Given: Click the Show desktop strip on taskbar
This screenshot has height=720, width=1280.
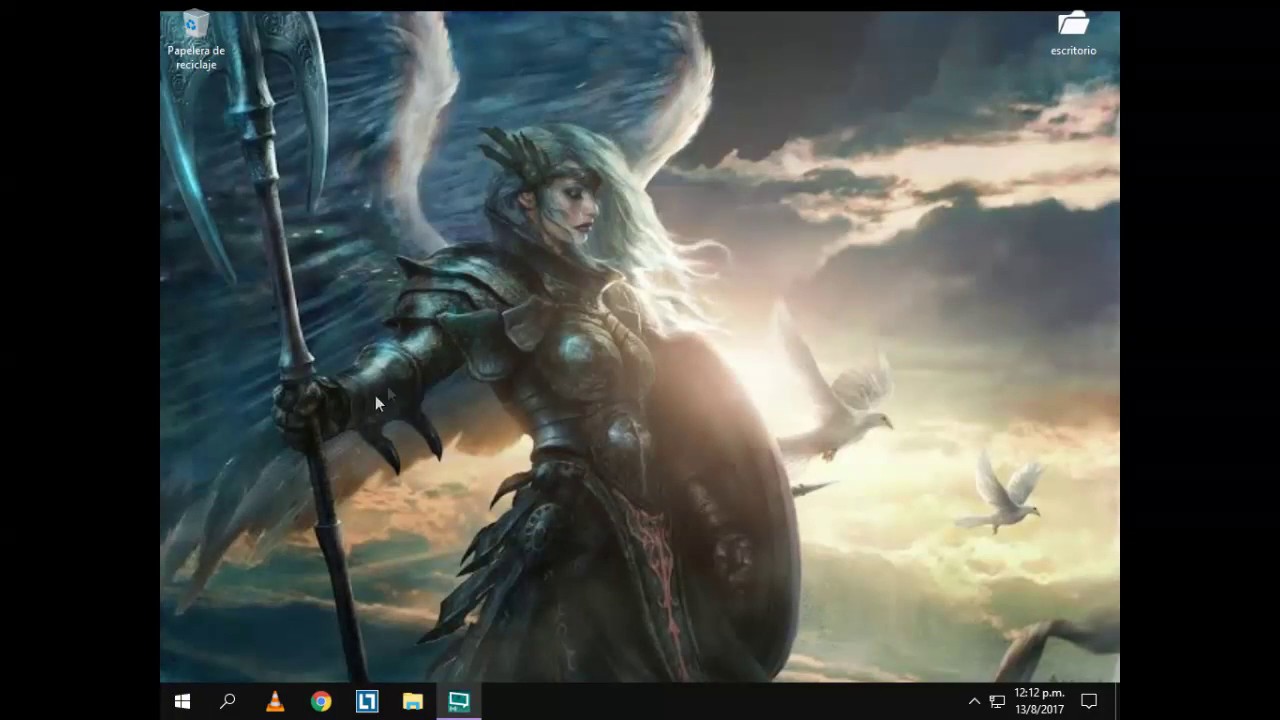Looking at the screenshot, I should pyautogui.click(x=1116, y=702).
